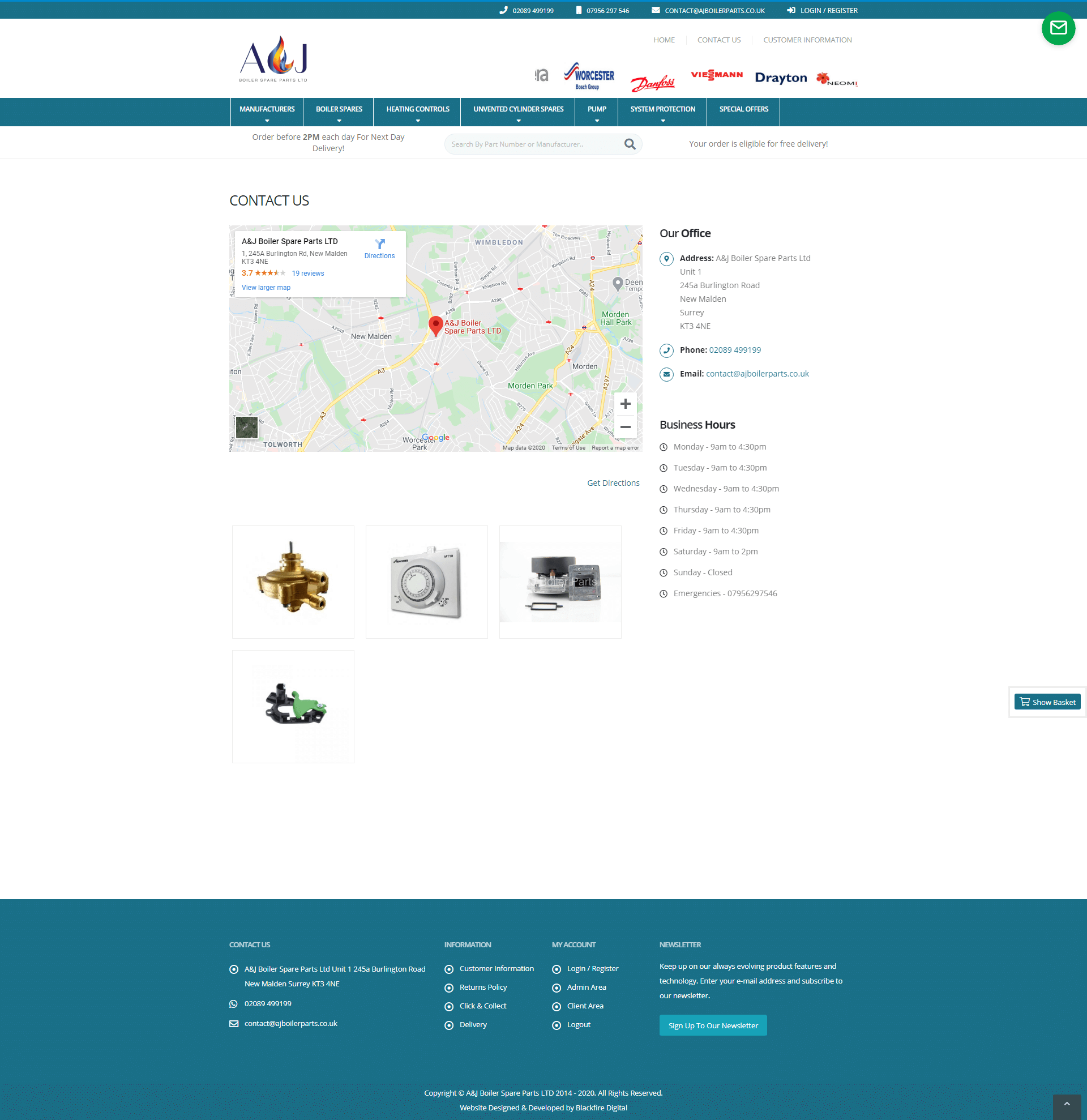Click the scroll-to-top arrow button
The height and width of the screenshot is (1120, 1087).
click(x=1067, y=1104)
